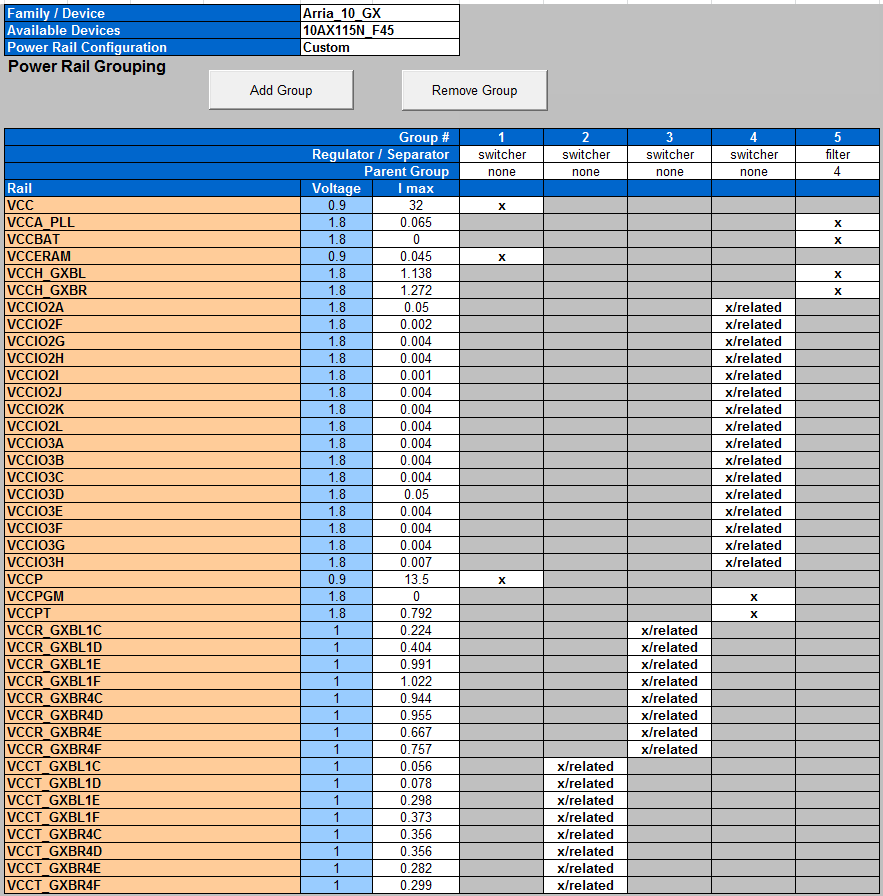Select the Group 3 column header
883x896 pixels.
669,137
